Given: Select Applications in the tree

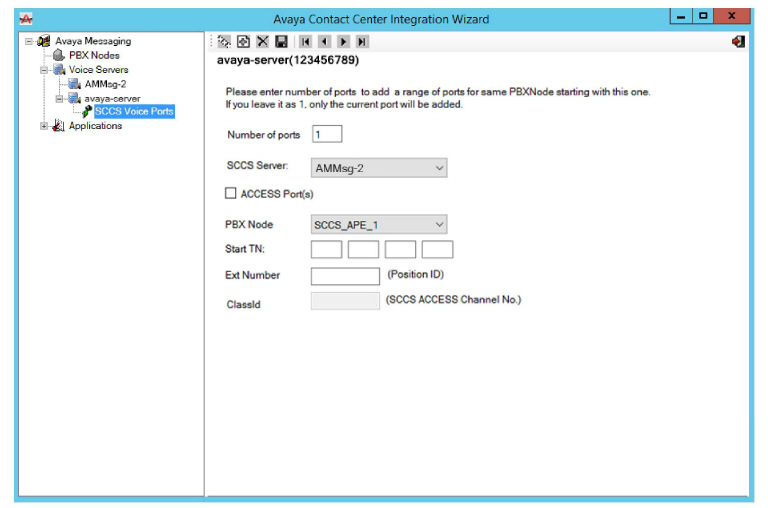Looking at the screenshot, I should click(95, 126).
